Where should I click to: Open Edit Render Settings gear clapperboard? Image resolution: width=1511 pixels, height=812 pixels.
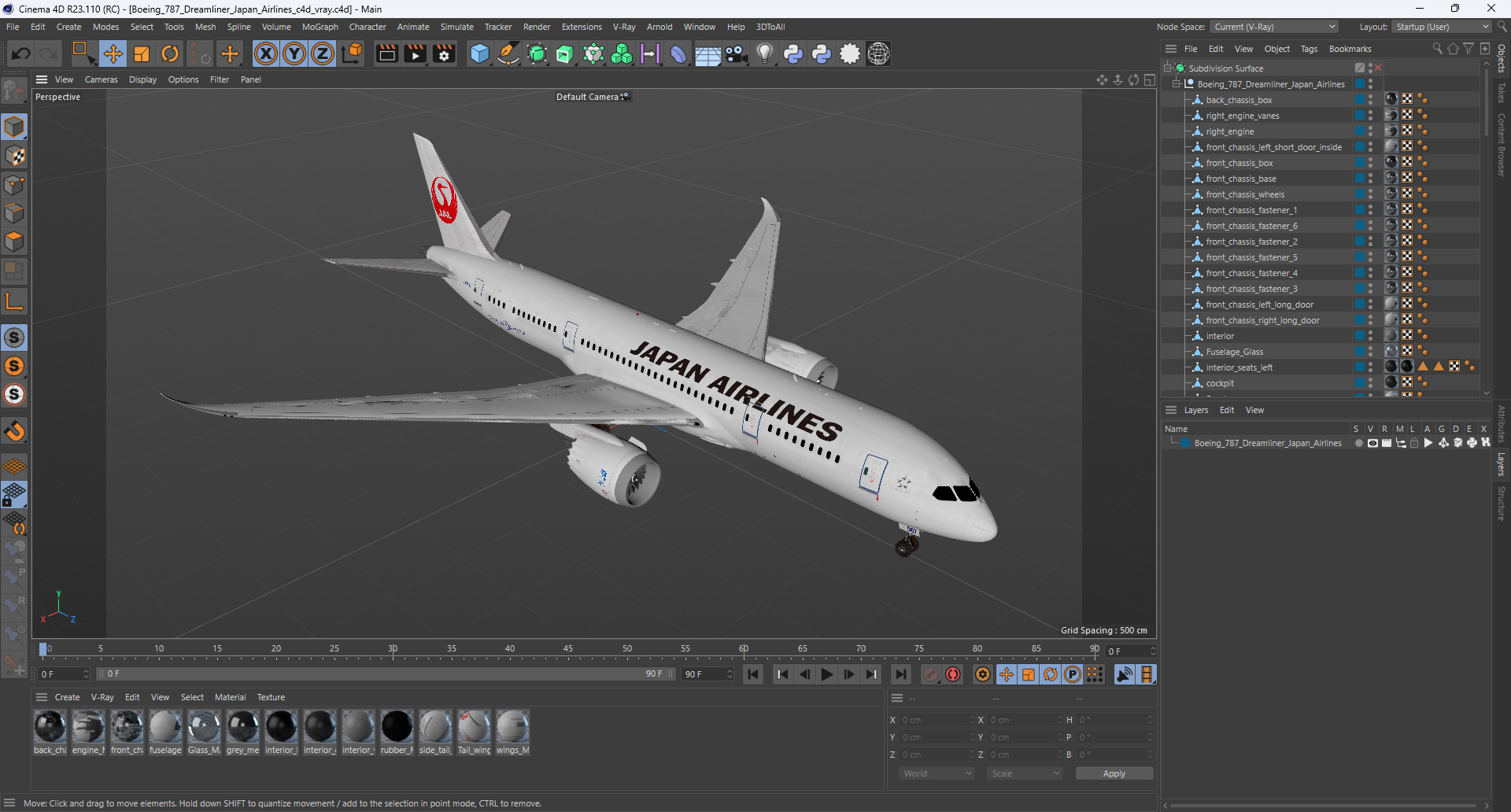tap(444, 54)
